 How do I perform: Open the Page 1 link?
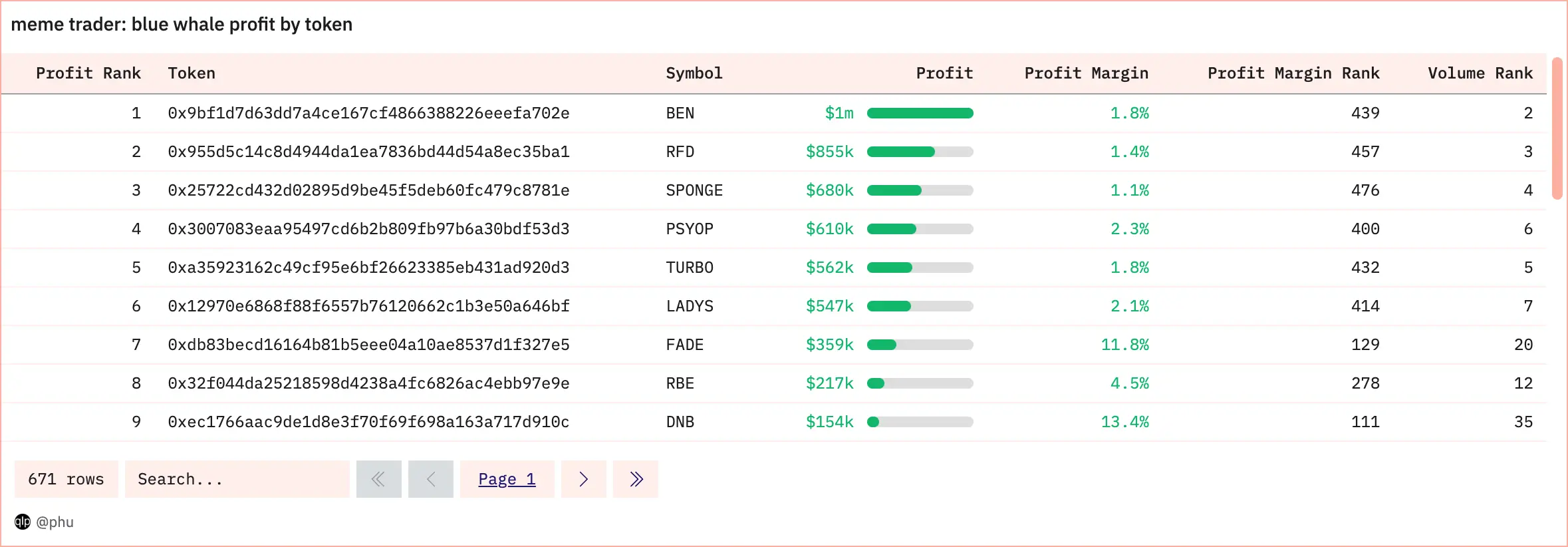(507, 479)
